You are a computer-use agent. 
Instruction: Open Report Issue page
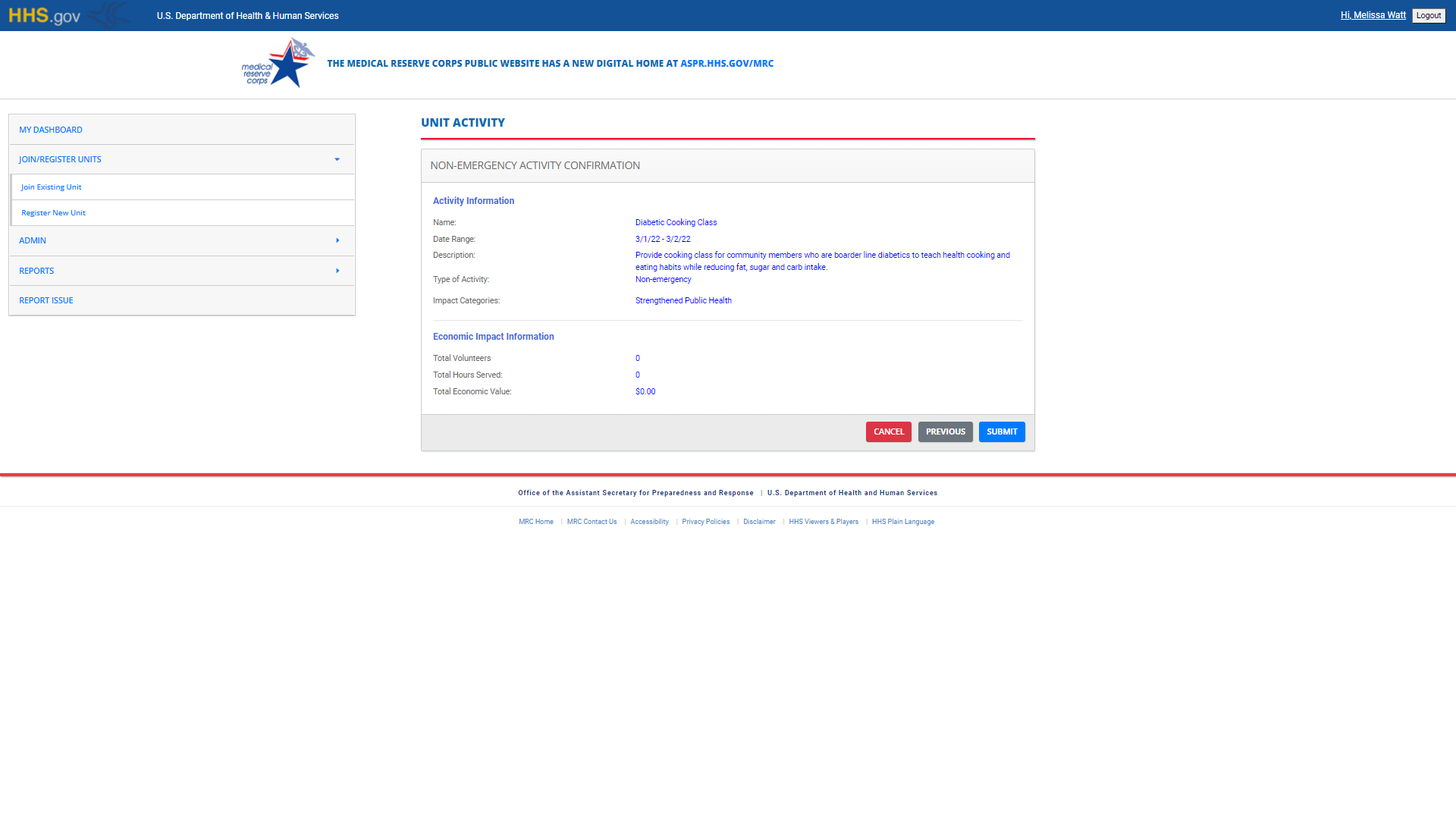pos(46,300)
